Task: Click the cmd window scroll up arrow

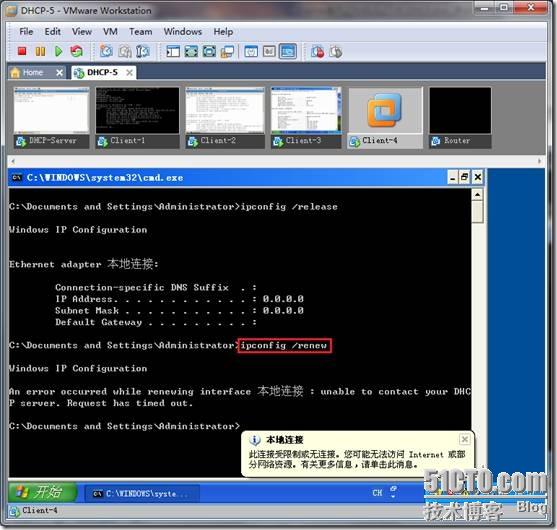Action: pyautogui.click(x=477, y=195)
